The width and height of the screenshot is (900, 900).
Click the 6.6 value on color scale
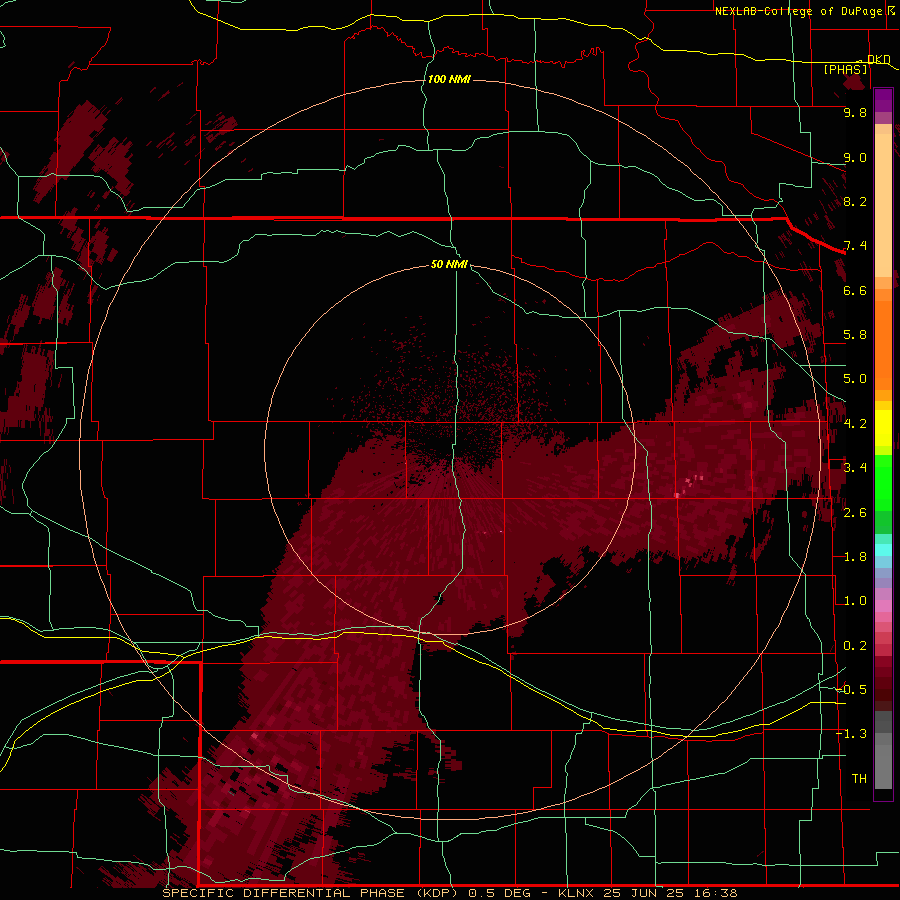tap(855, 290)
